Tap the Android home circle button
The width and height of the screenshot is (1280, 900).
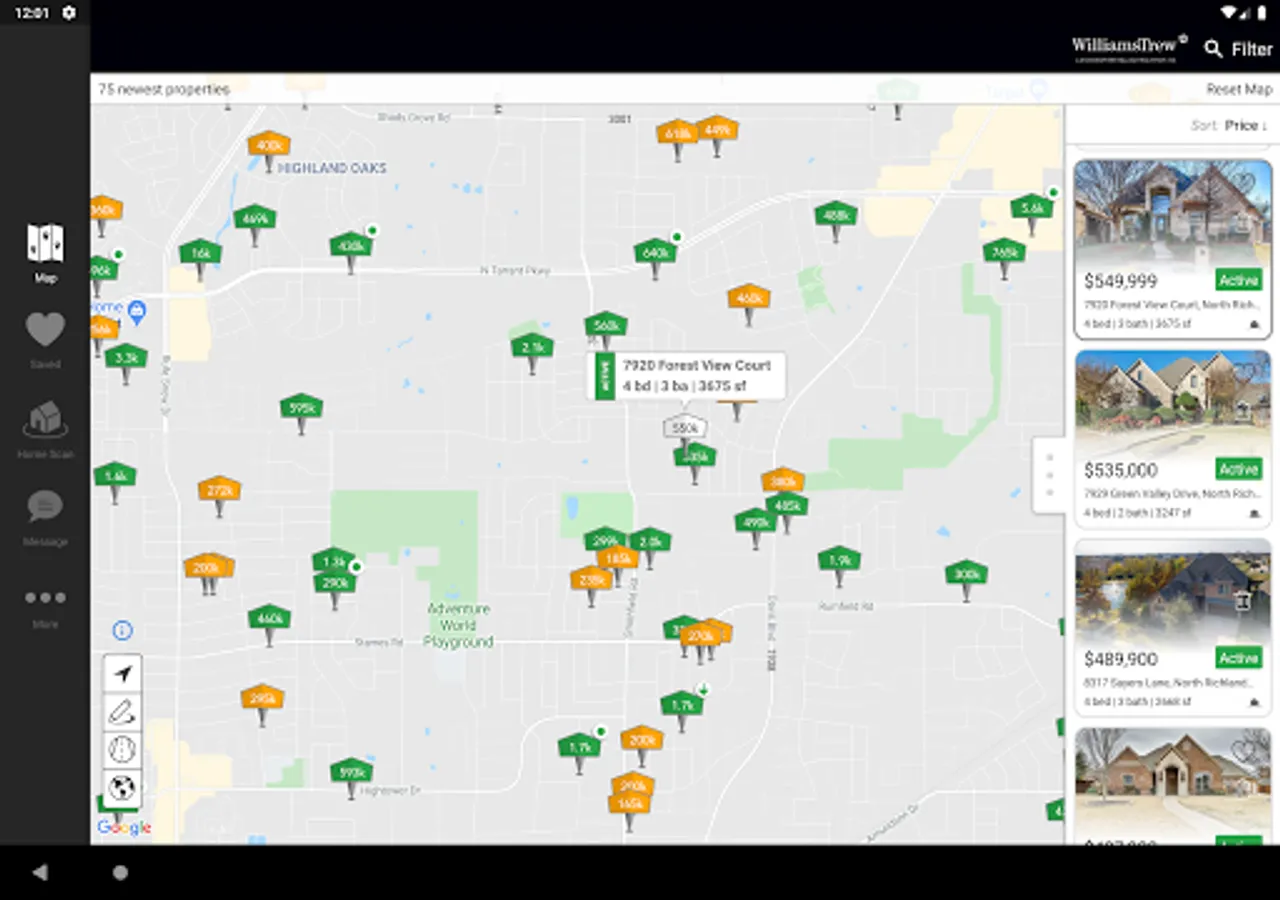(120, 872)
